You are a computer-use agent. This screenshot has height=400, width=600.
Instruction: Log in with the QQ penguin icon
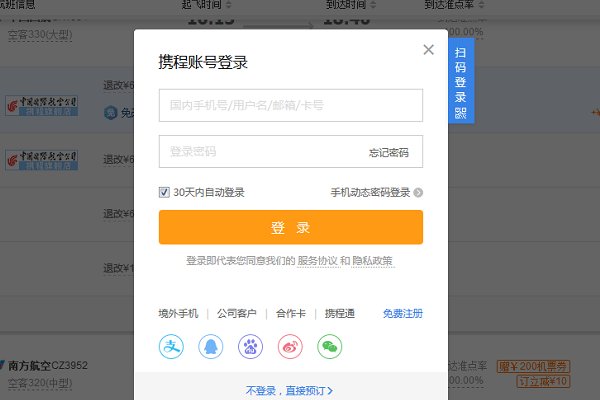(x=210, y=346)
